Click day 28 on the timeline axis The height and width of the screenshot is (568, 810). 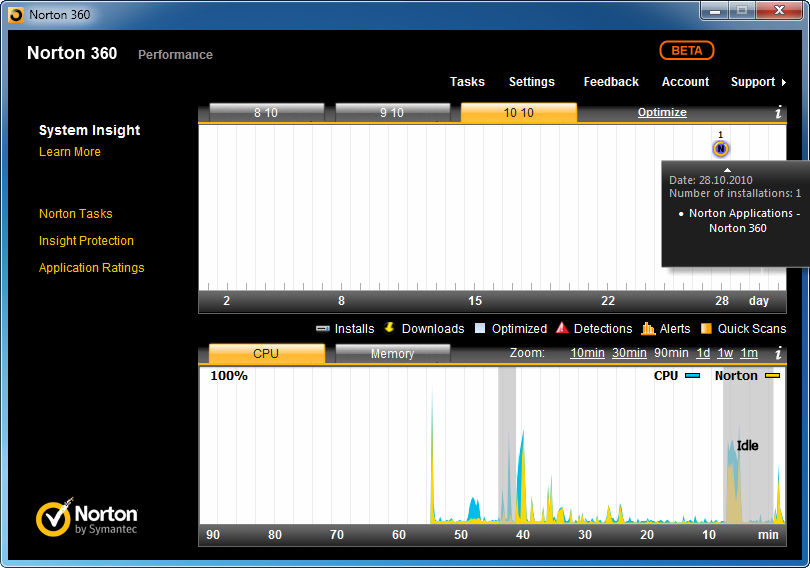click(722, 301)
